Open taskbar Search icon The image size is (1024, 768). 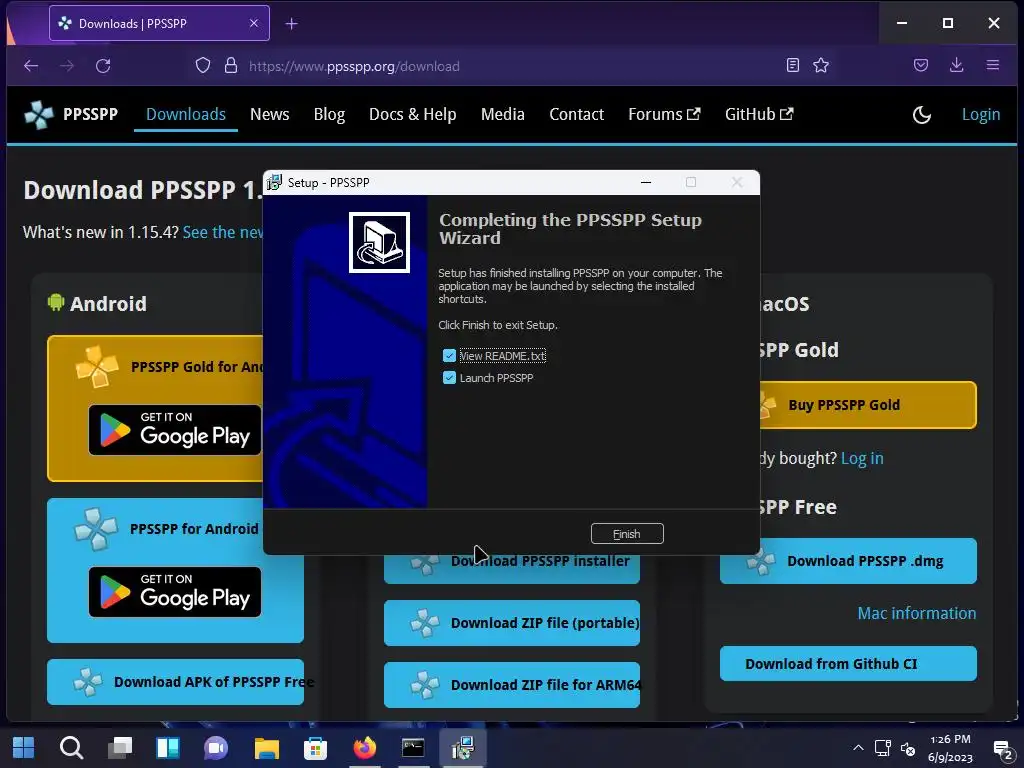(71, 748)
